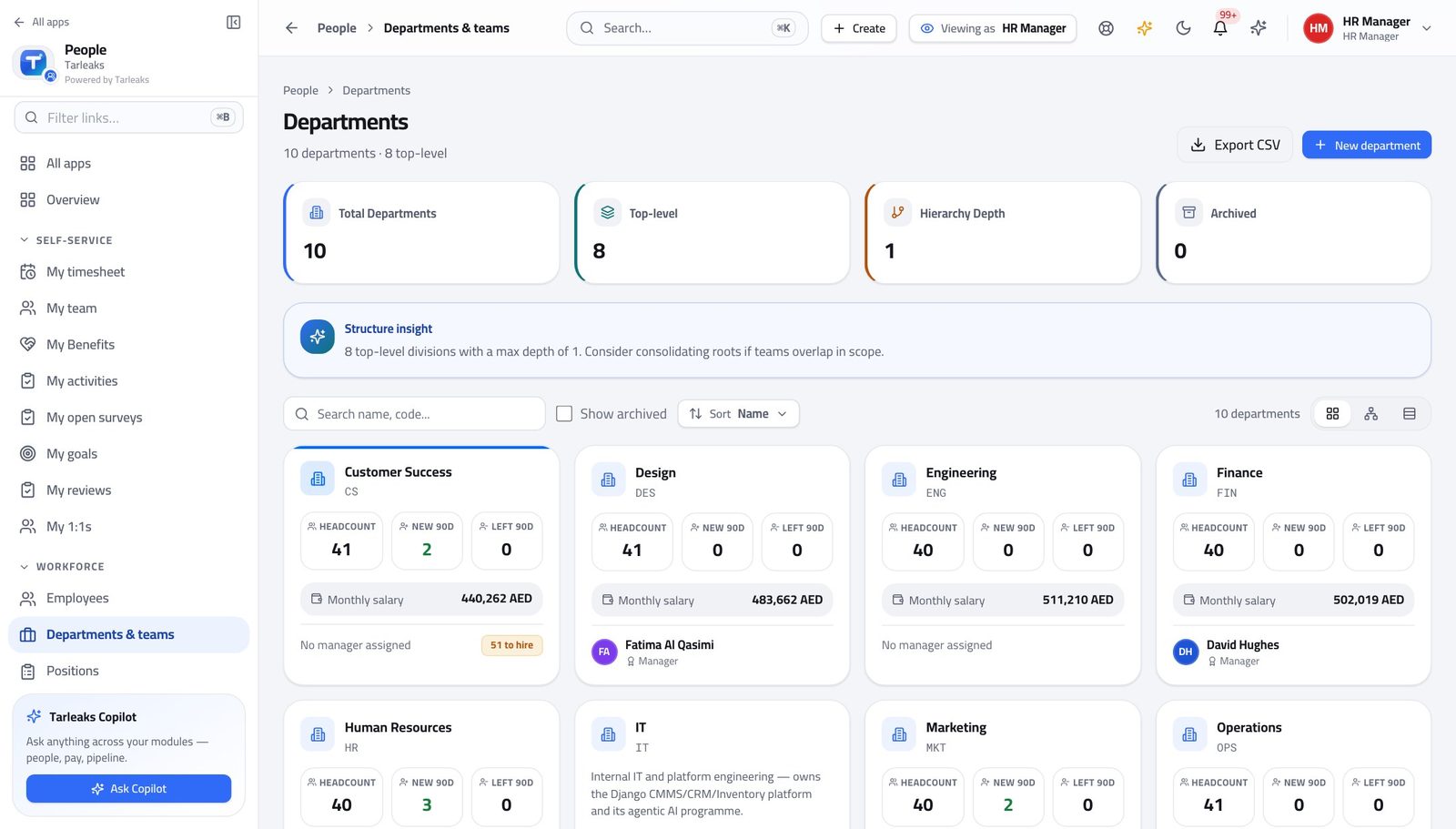
Task: Focus the Filter links input
Action: [x=128, y=117]
